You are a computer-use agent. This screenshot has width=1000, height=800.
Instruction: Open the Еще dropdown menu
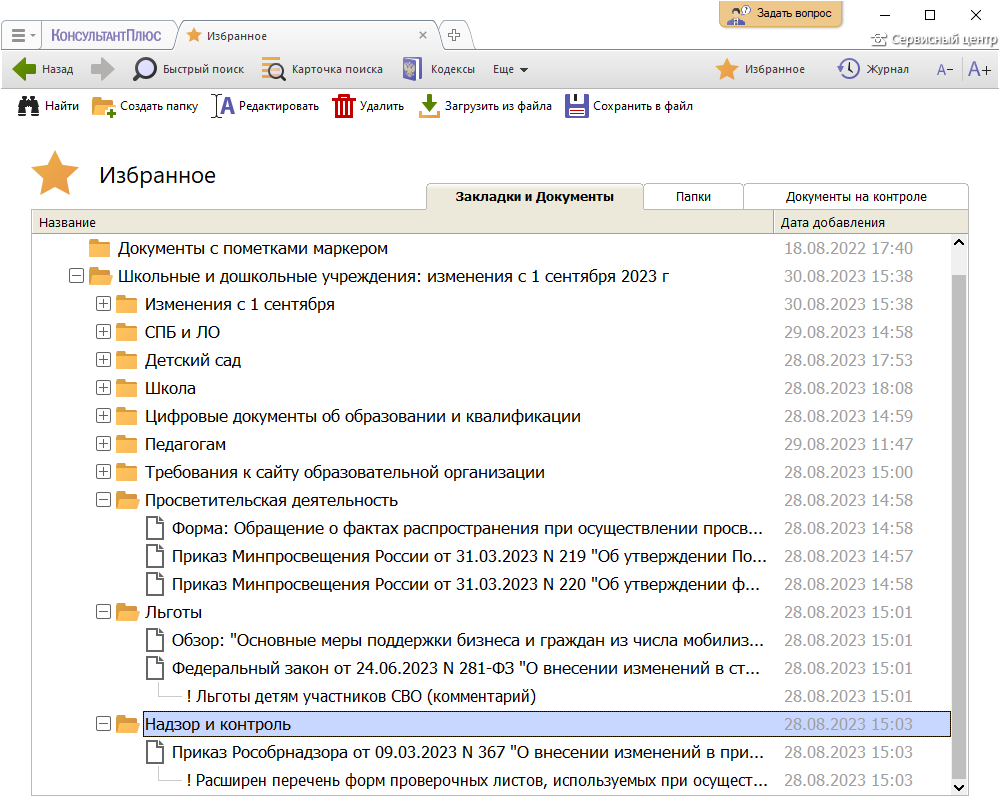click(510, 69)
